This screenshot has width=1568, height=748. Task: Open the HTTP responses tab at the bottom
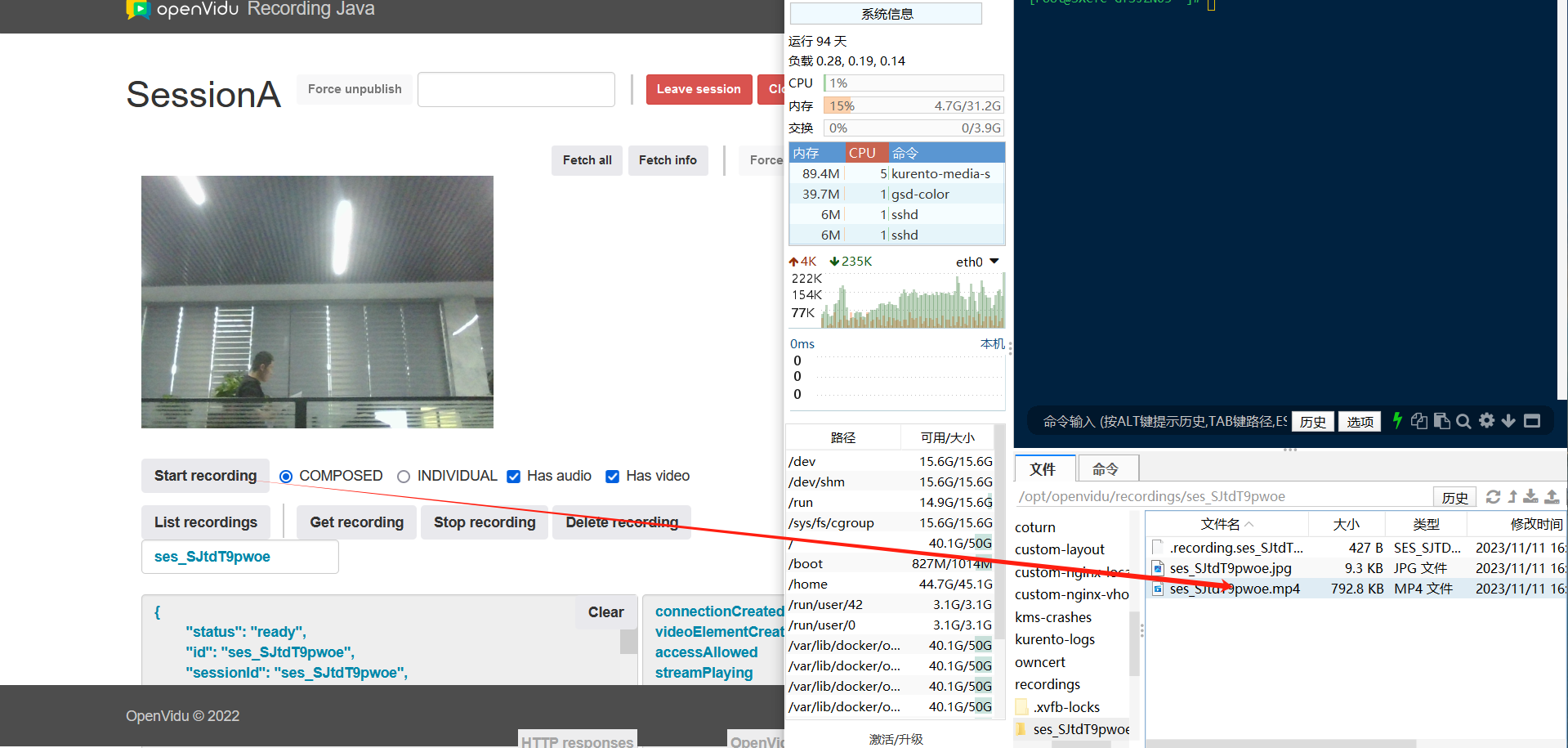click(577, 738)
